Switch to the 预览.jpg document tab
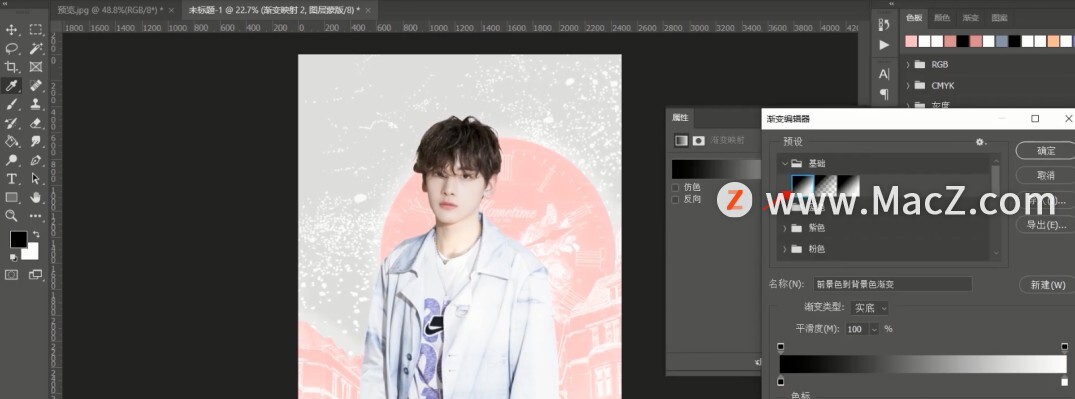 [110, 10]
